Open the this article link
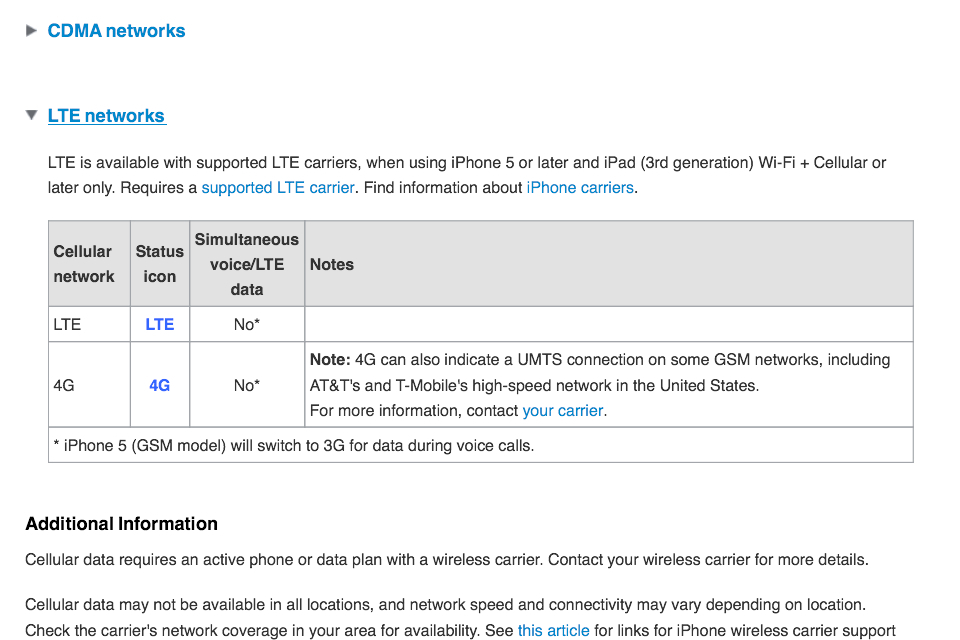The width and height of the screenshot is (960, 640). [553, 630]
